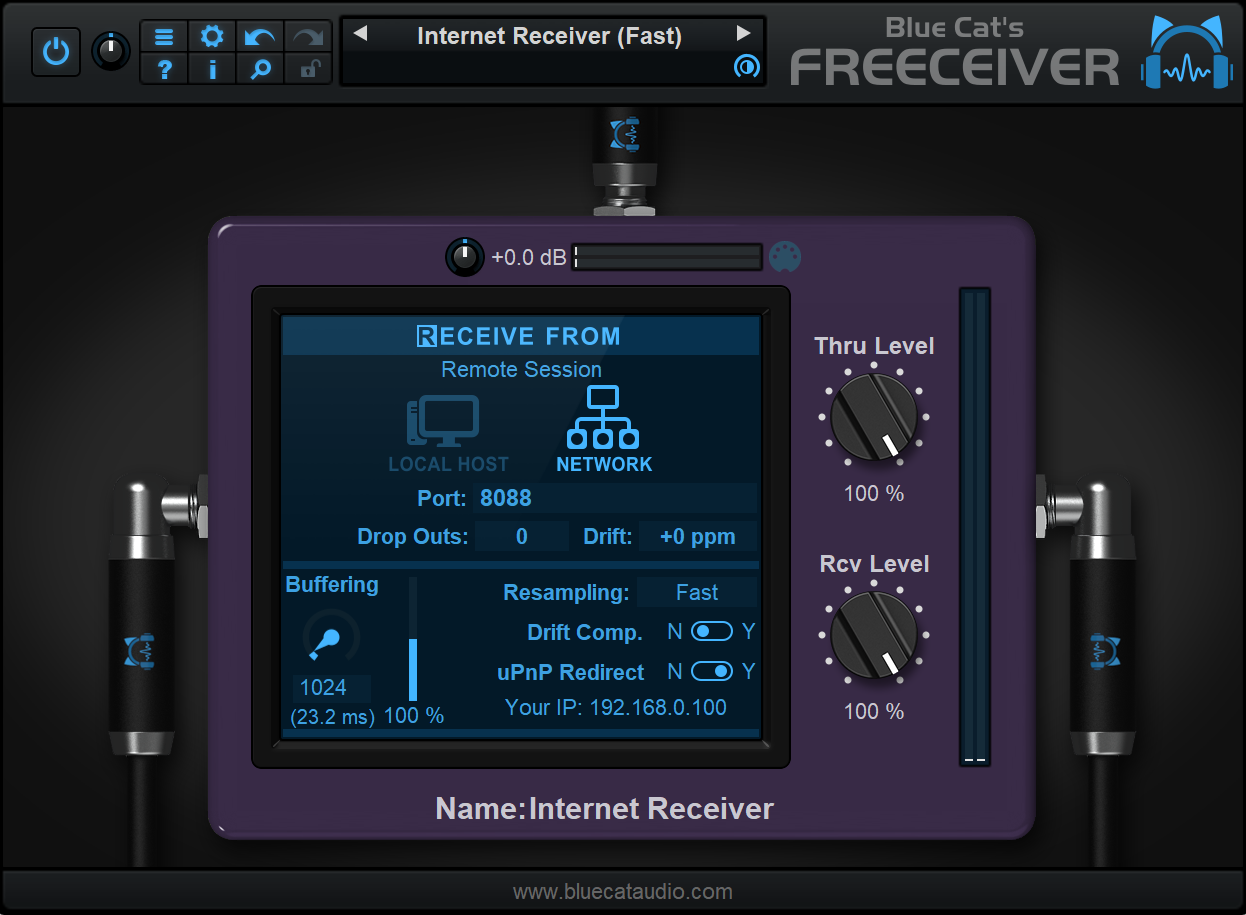Open the Resampling mode set to Fast

(x=697, y=592)
